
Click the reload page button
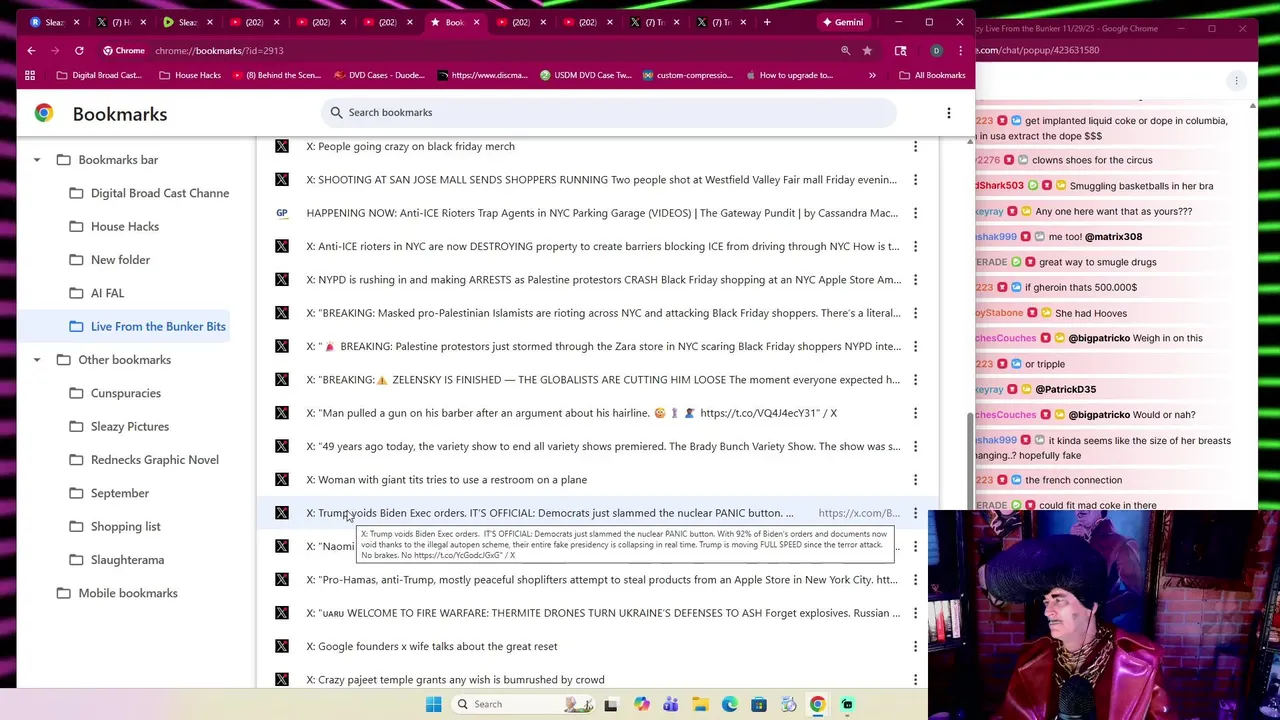pos(79,50)
